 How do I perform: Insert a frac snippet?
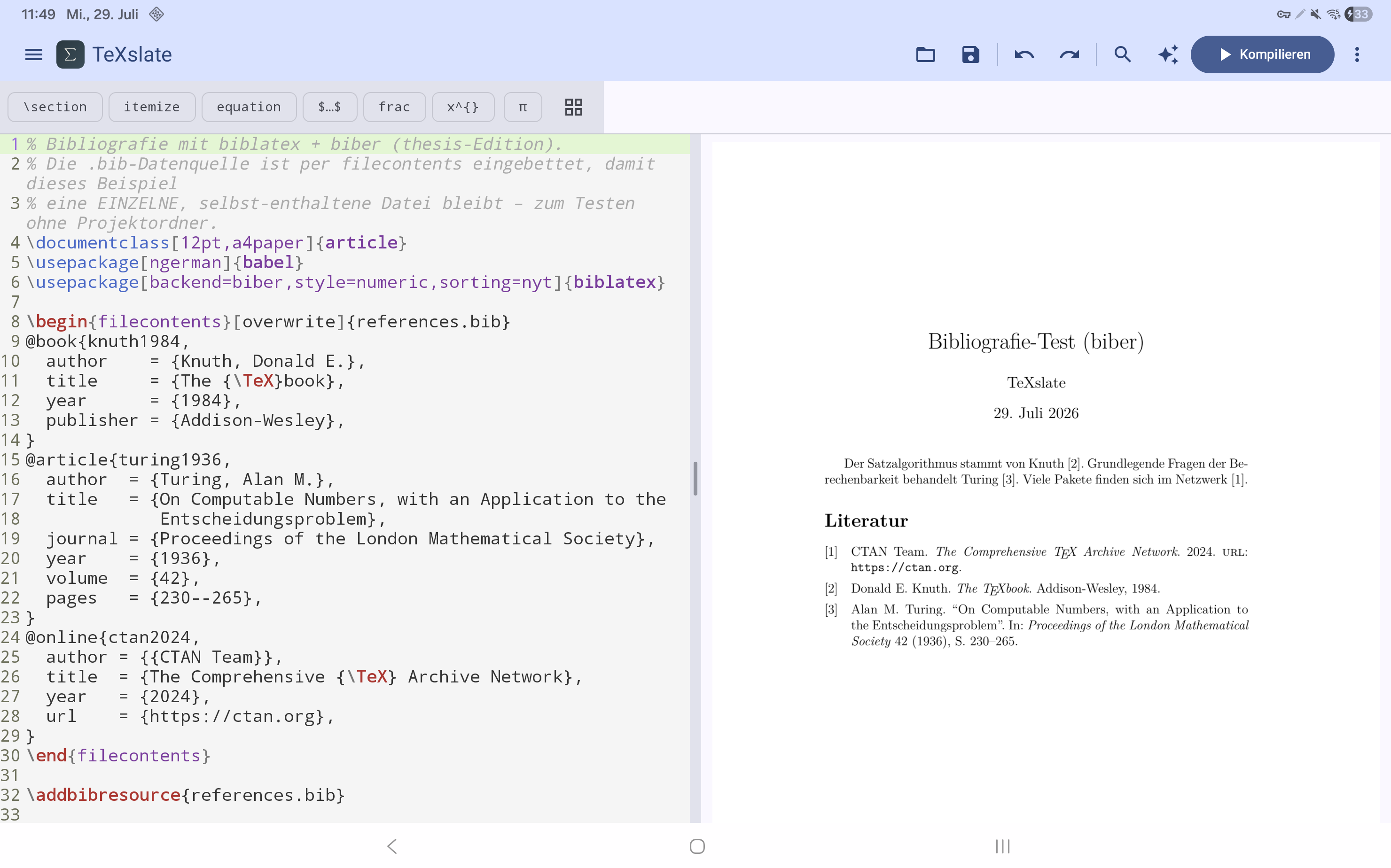point(395,107)
